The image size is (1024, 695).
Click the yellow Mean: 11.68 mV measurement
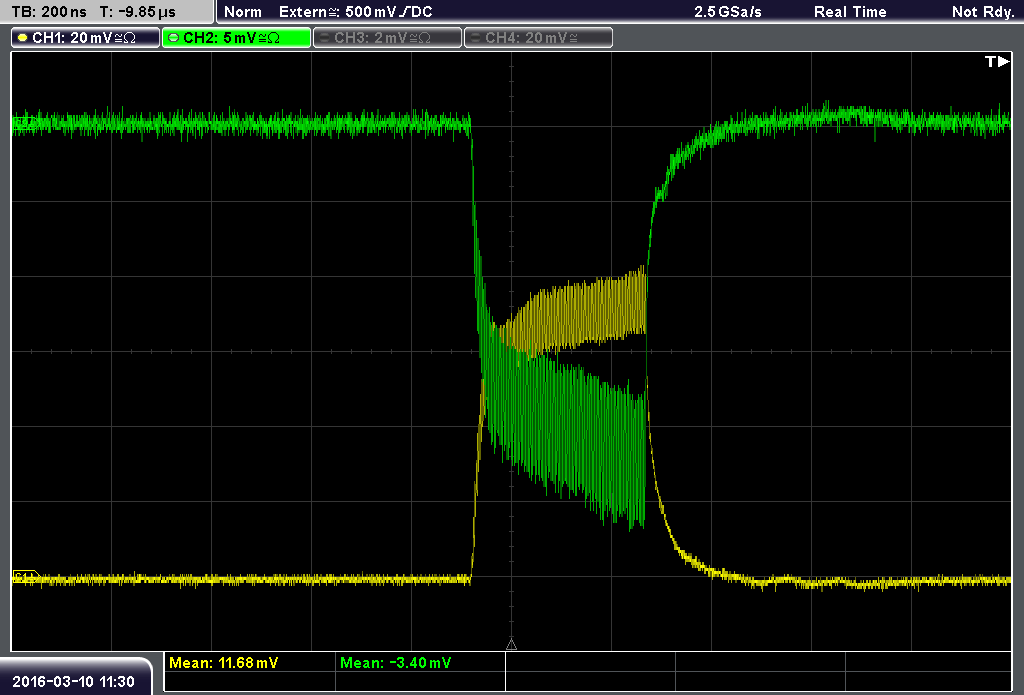click(x=223, y=663)
